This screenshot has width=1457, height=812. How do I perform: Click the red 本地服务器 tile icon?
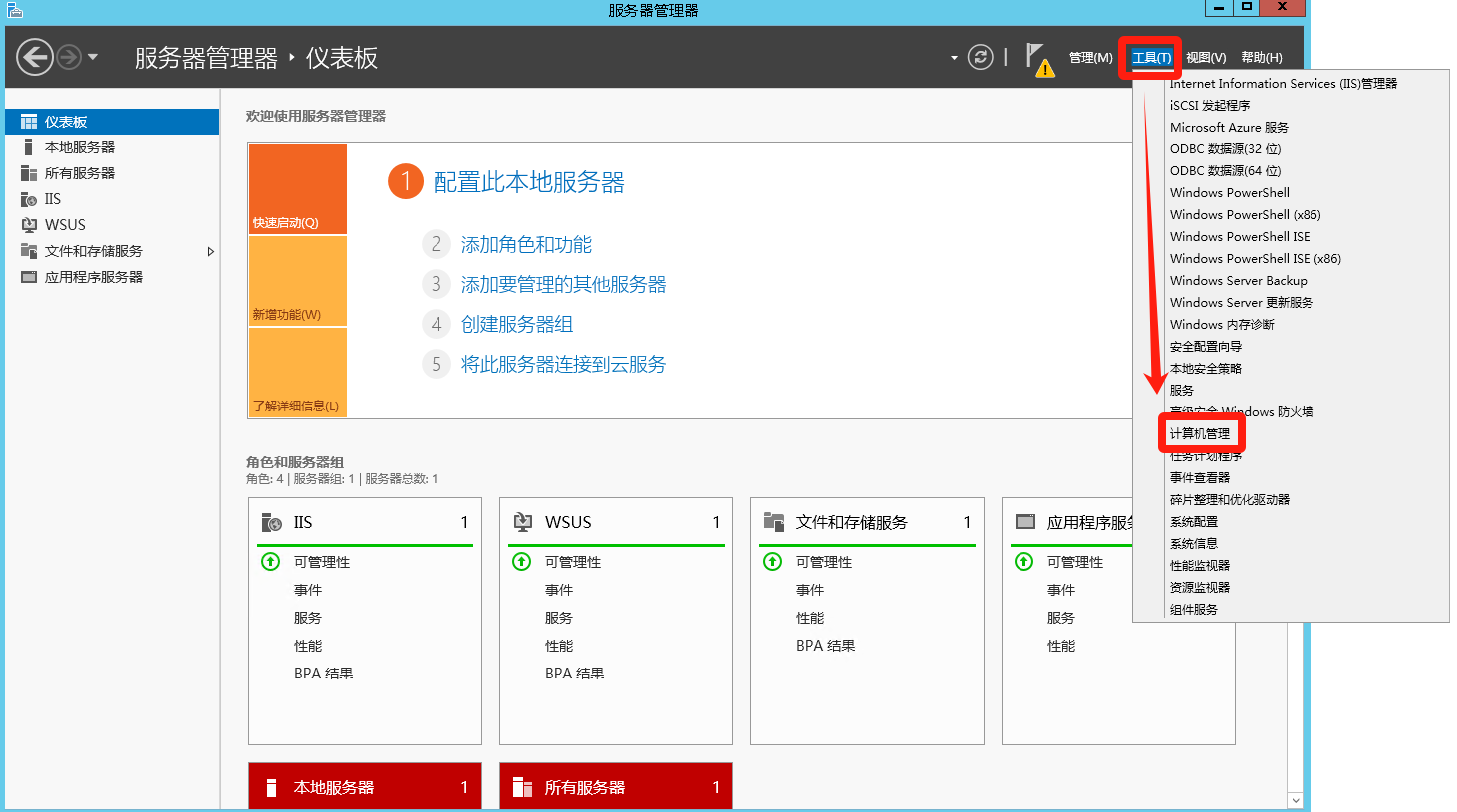pyautogui.click(x=271, y=787)
